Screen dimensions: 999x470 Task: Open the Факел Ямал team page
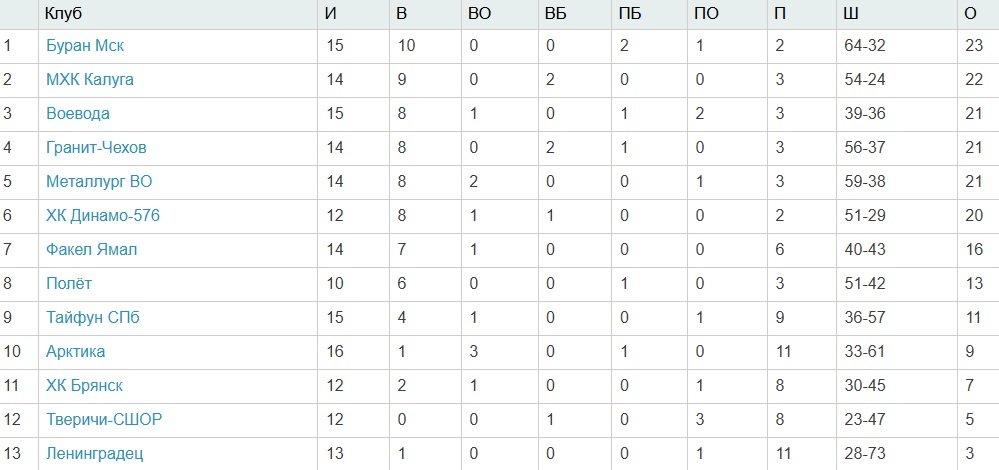tap(92, 249)
